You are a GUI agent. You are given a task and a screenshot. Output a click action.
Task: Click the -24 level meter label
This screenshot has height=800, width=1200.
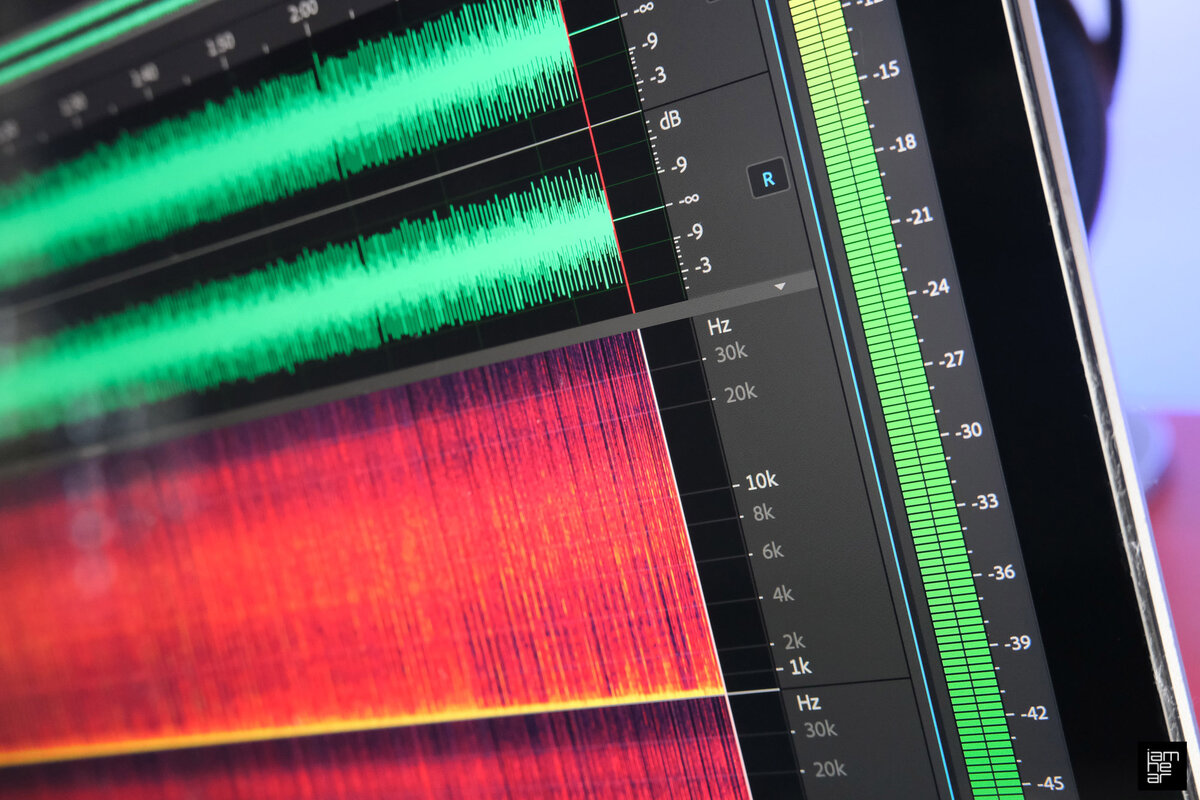935,288
